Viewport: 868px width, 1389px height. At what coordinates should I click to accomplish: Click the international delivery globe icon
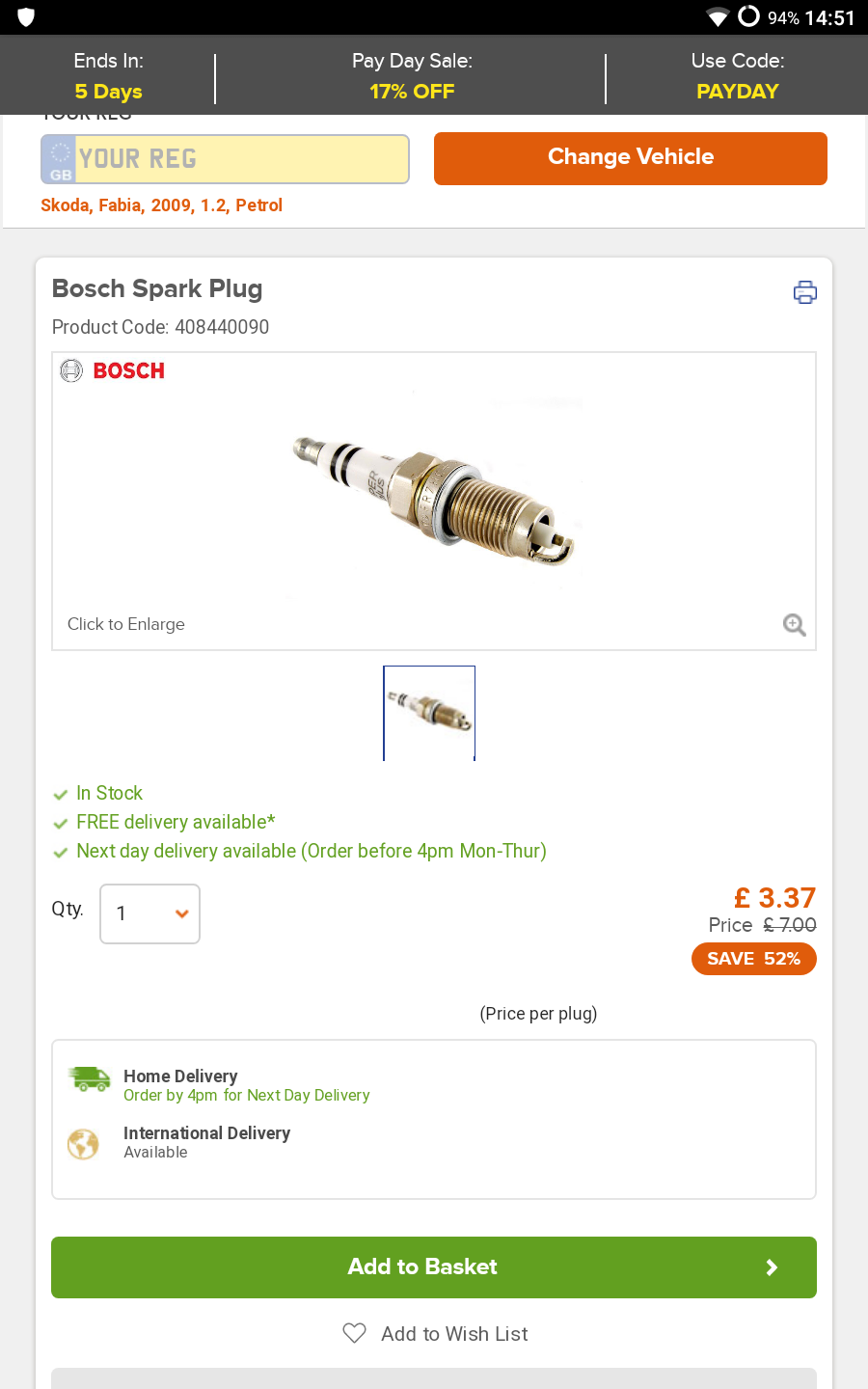pos(84,1144)
